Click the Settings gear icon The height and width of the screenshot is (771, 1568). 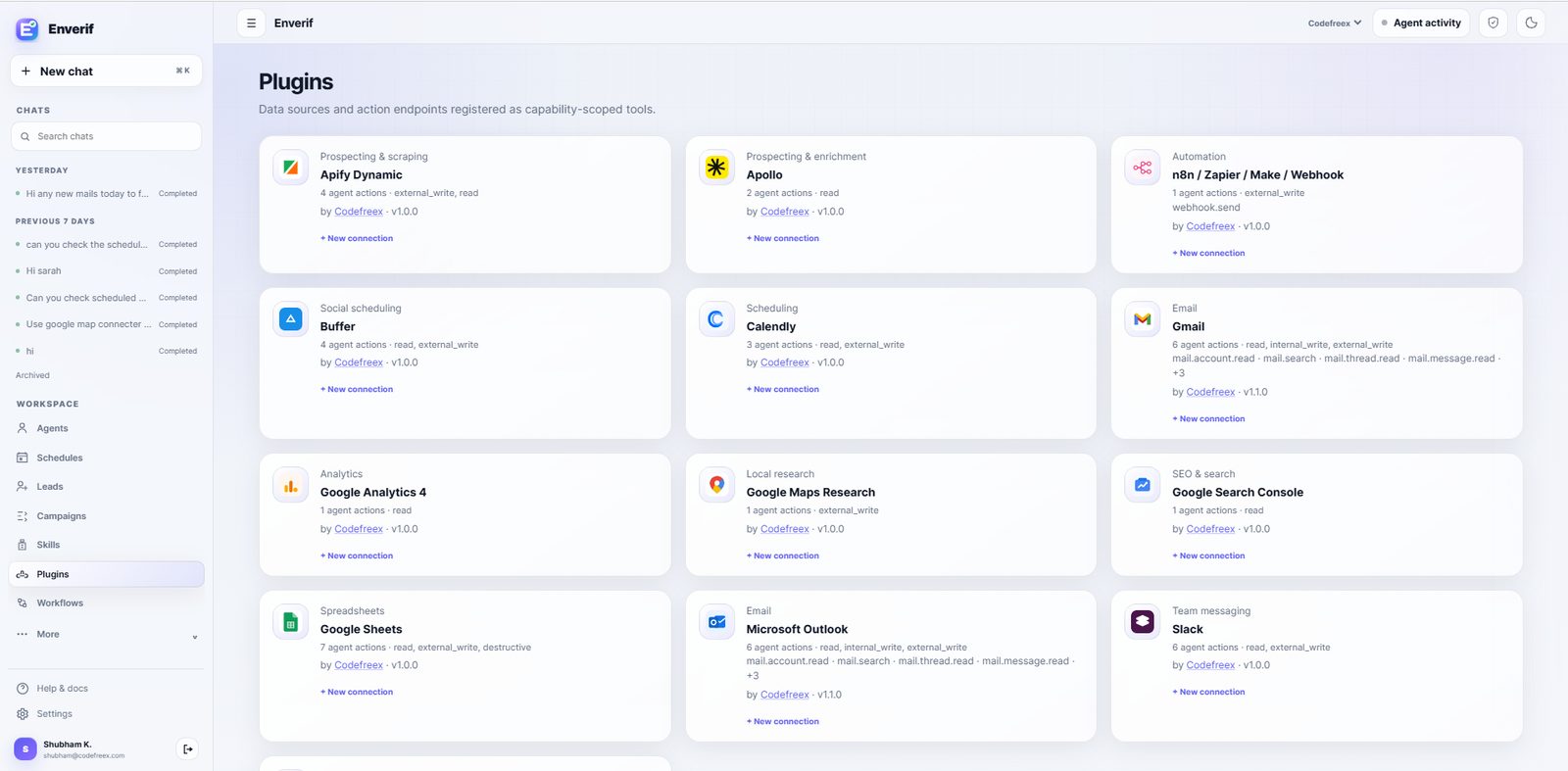tap(23, 714)
